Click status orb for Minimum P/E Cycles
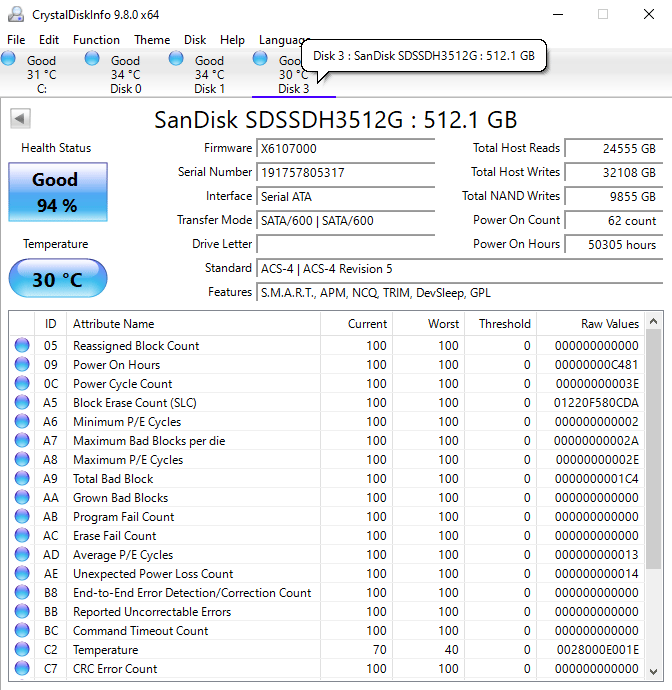Screen dimensions: 672x690 click(x=22, y=421)
